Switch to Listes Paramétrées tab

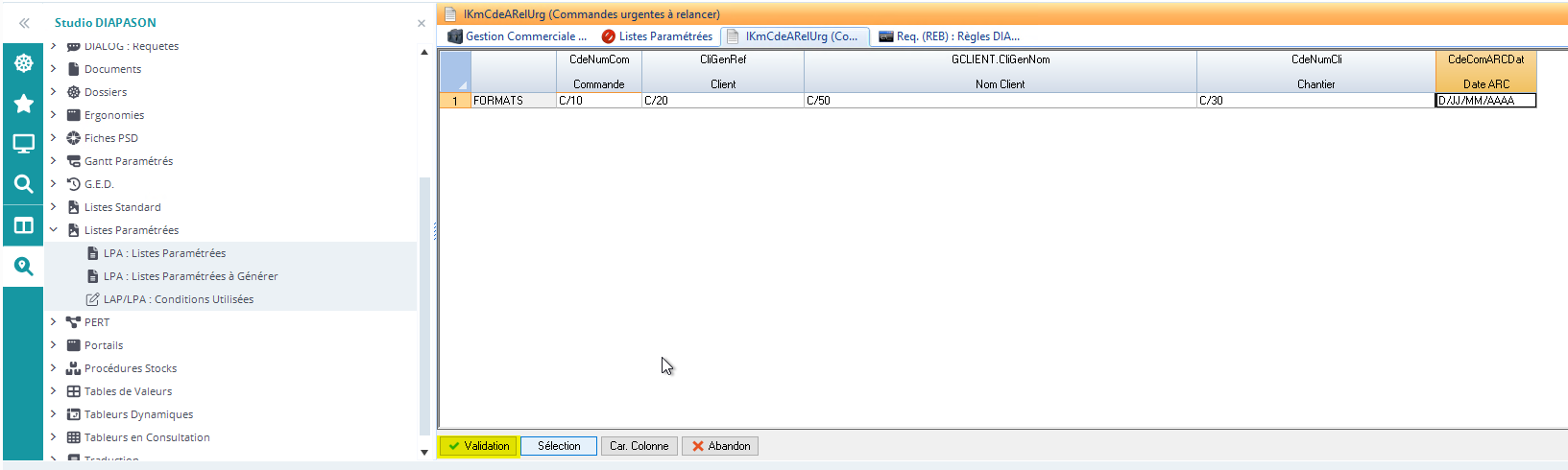coord(657,36)
